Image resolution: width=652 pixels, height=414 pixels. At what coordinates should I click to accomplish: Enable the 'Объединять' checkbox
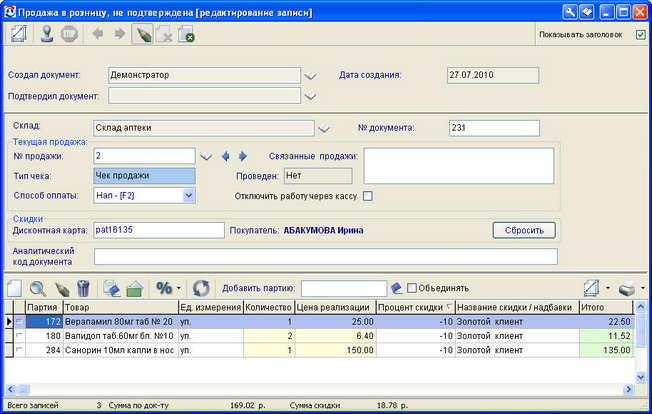point(412,288)
